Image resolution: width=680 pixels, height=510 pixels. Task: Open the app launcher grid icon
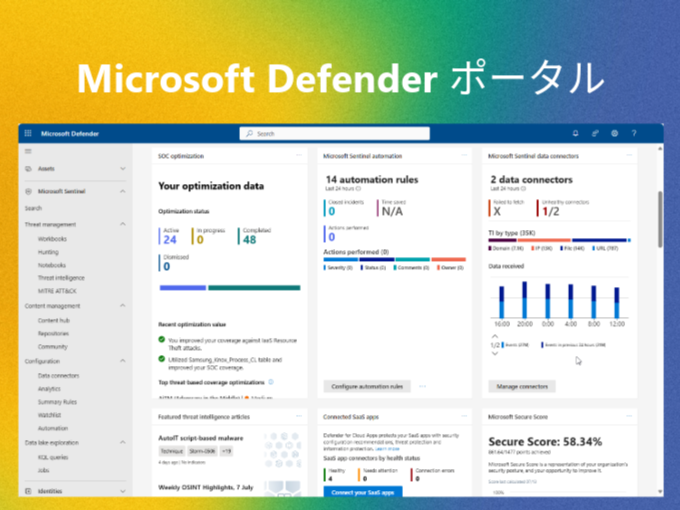coord(28,133)
